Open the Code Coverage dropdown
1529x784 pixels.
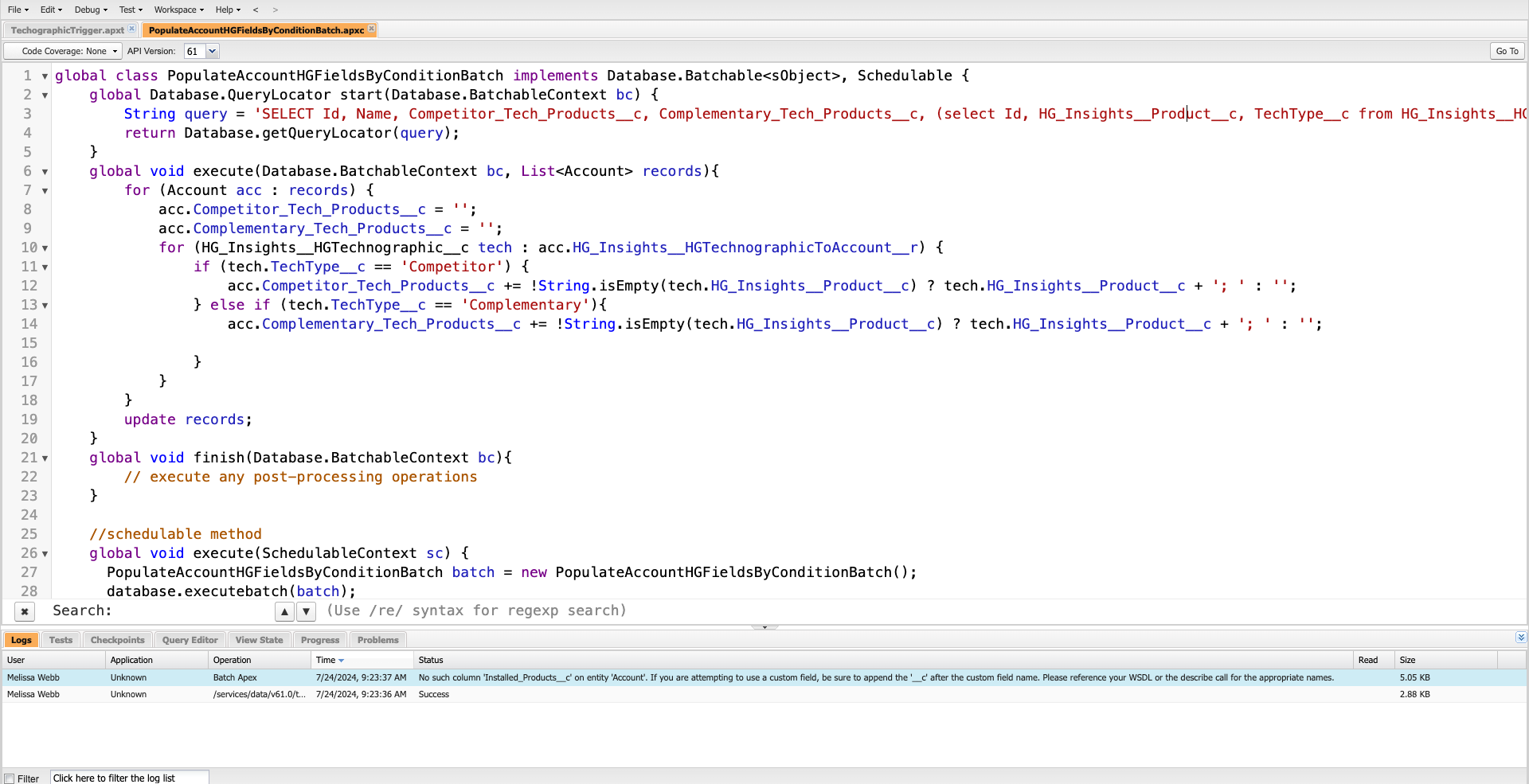[x=62, y=51]
